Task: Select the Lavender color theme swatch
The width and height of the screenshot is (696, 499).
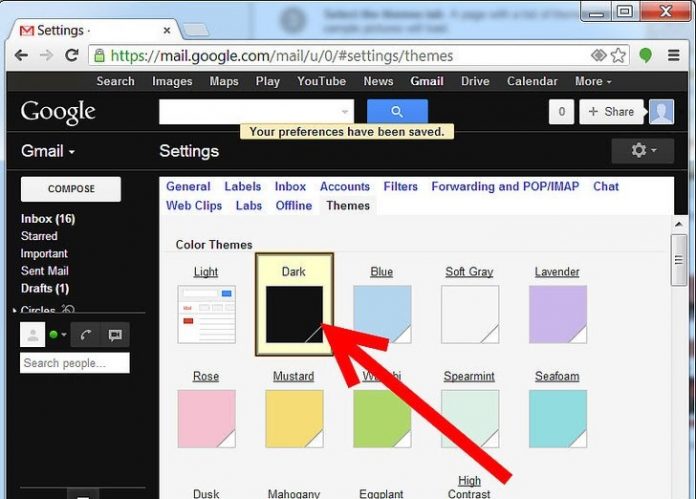Action: pyautogui.click(x=557, y=314)
